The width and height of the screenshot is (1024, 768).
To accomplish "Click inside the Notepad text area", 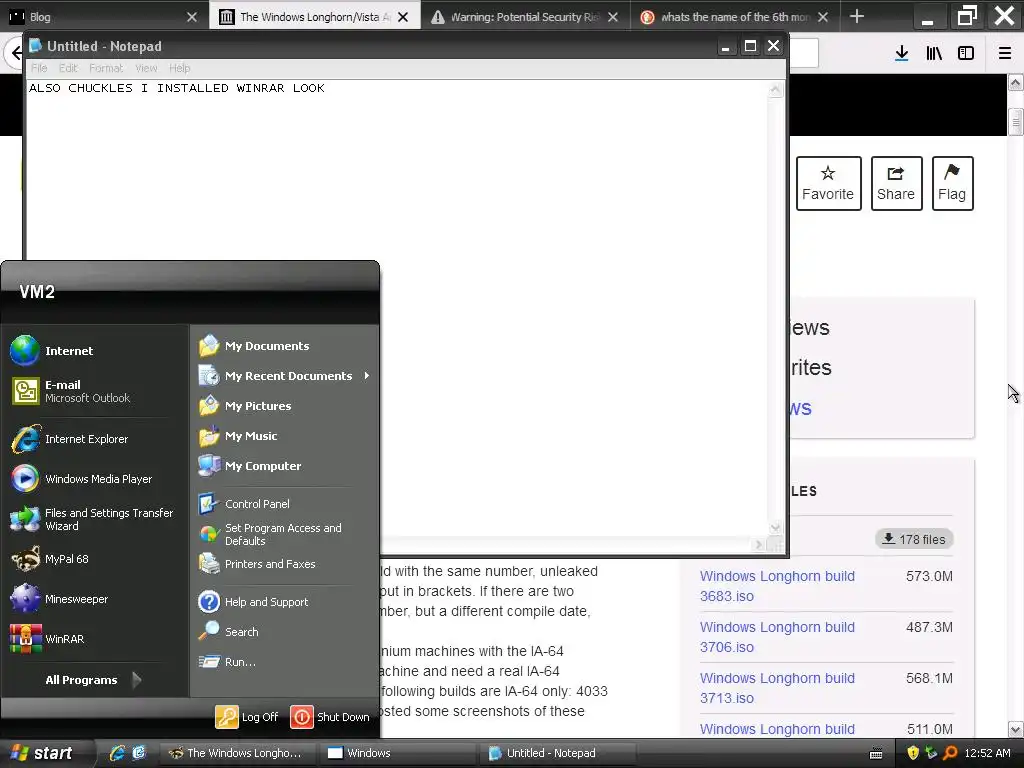I will 397,307.
